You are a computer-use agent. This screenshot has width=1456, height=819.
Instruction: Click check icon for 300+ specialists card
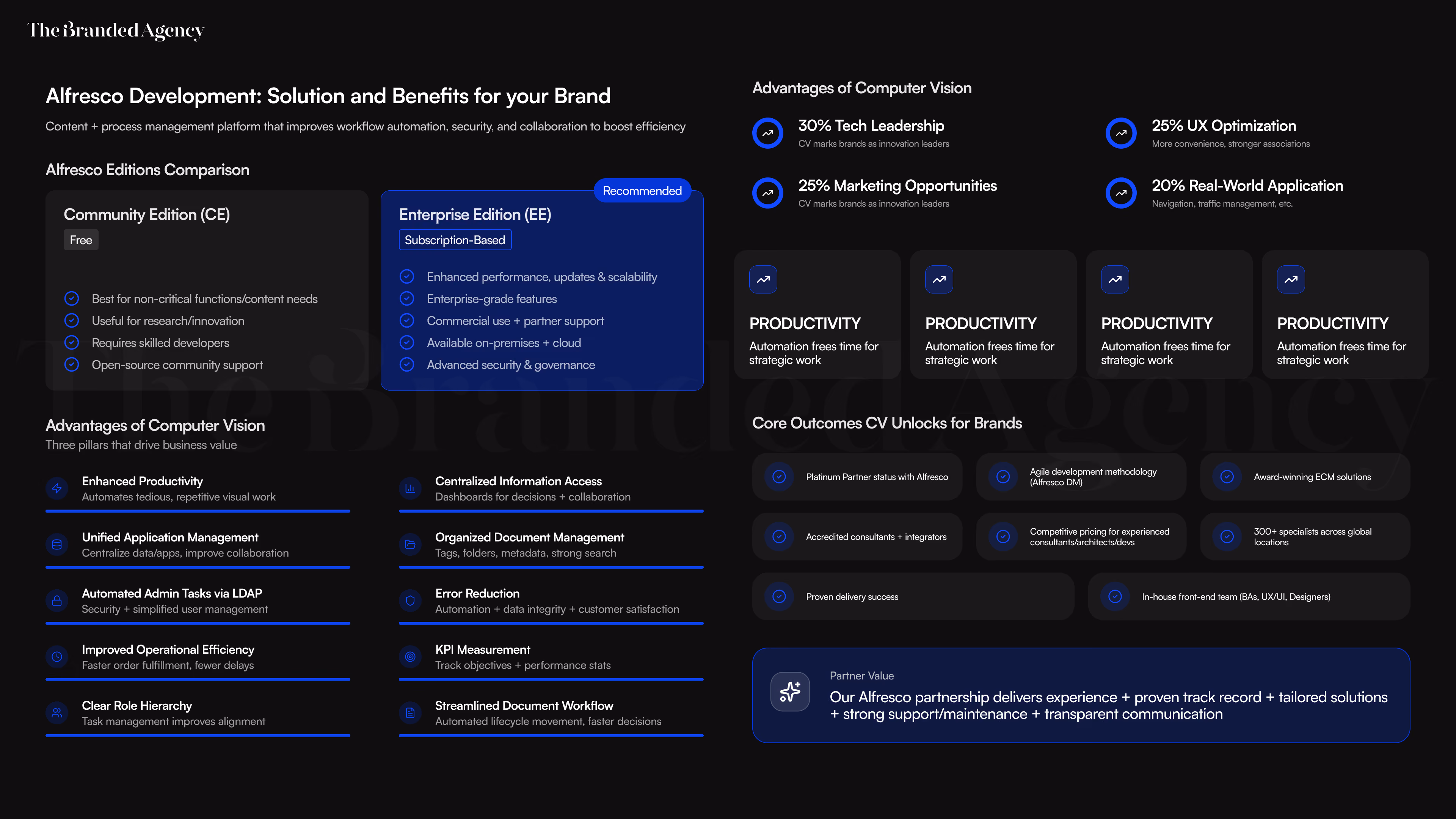pos(1227,537)
